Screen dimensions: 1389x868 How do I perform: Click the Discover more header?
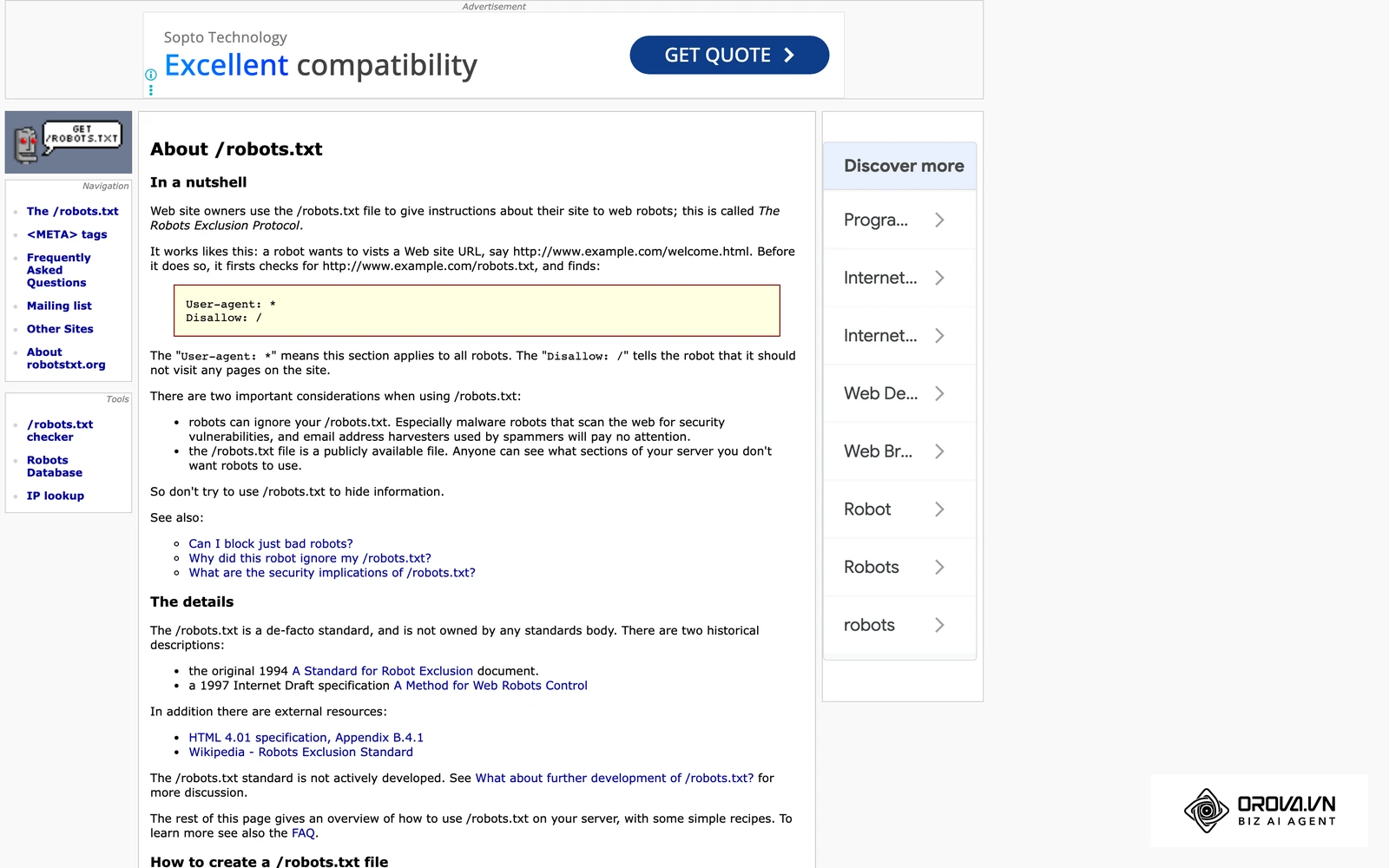[899, 166]
